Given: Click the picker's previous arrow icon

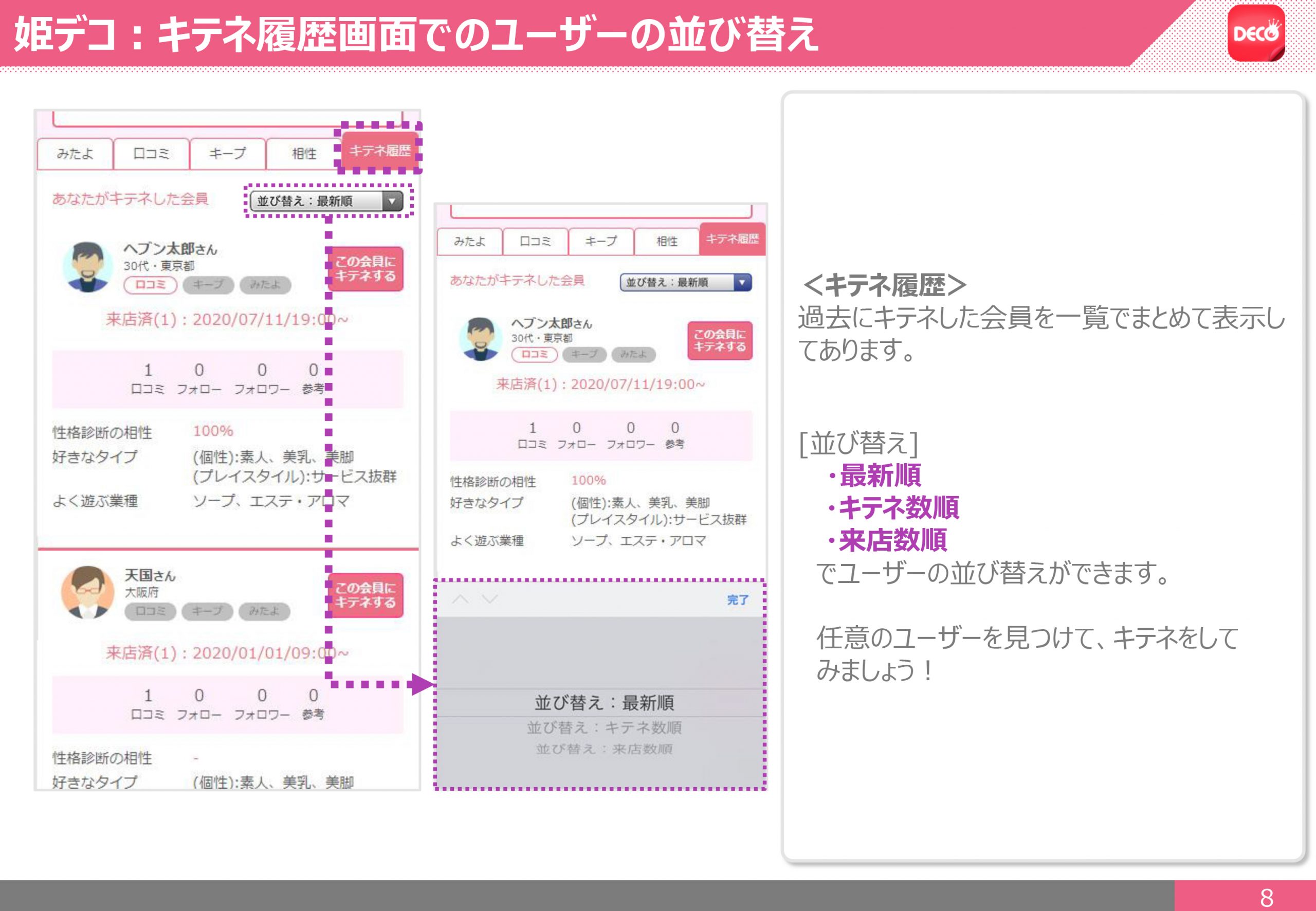Looking at the screenshot, I should [x=461, y=599].
